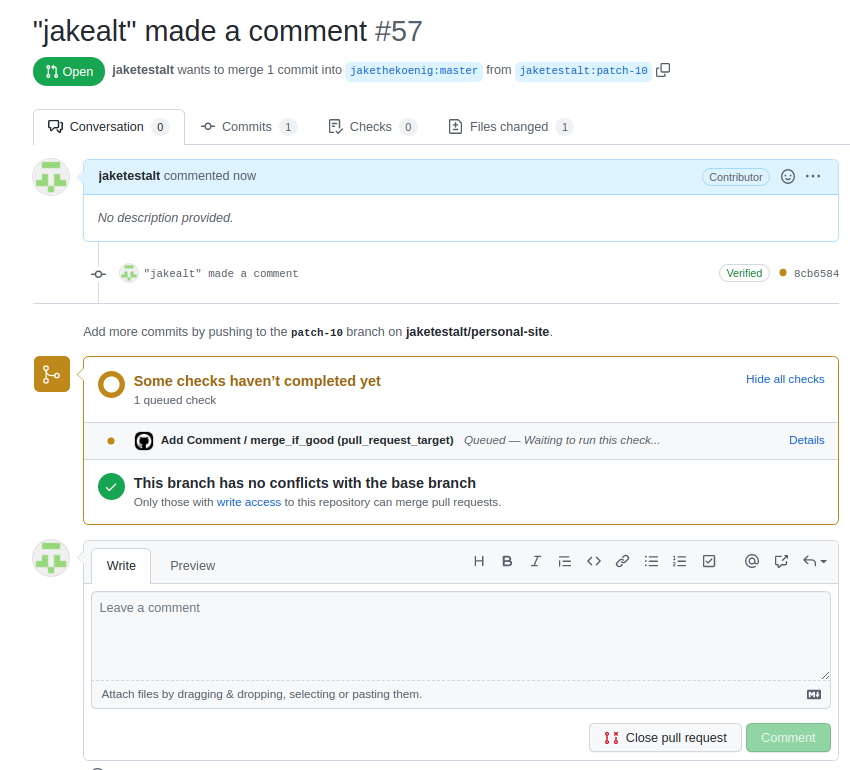Click the small commit author avatar
This screenshot has height=770, width=850.
tap(129, 273)
